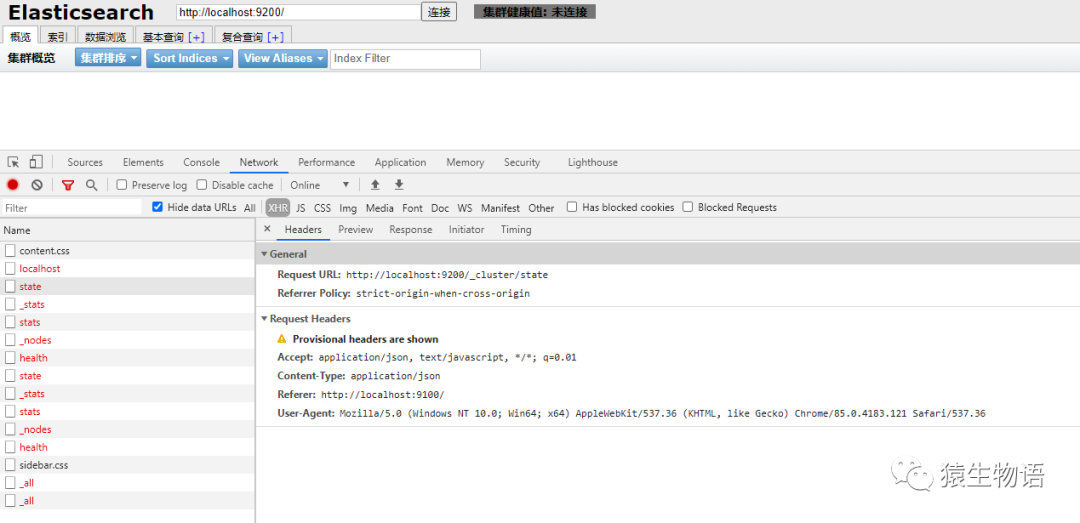Open the Performance panel
The image size is (1080, 523).
[x=326, y=163]
